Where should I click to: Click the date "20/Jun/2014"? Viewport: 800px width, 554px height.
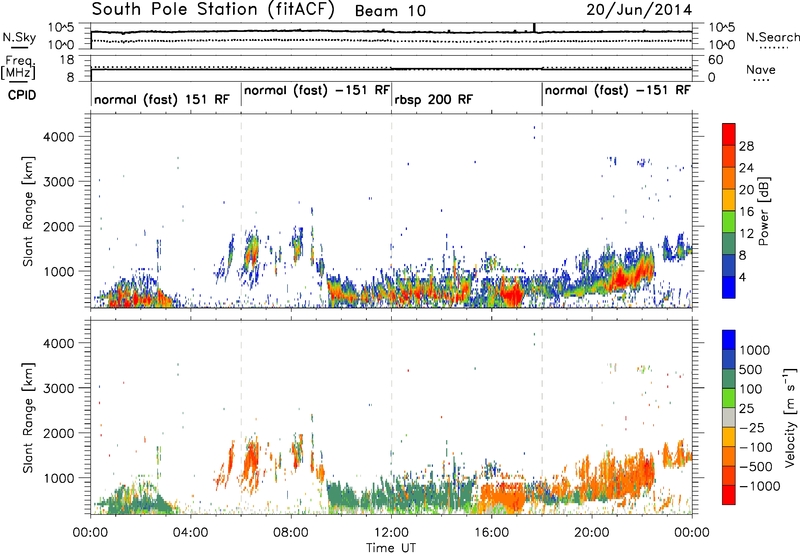click(639, 10)
